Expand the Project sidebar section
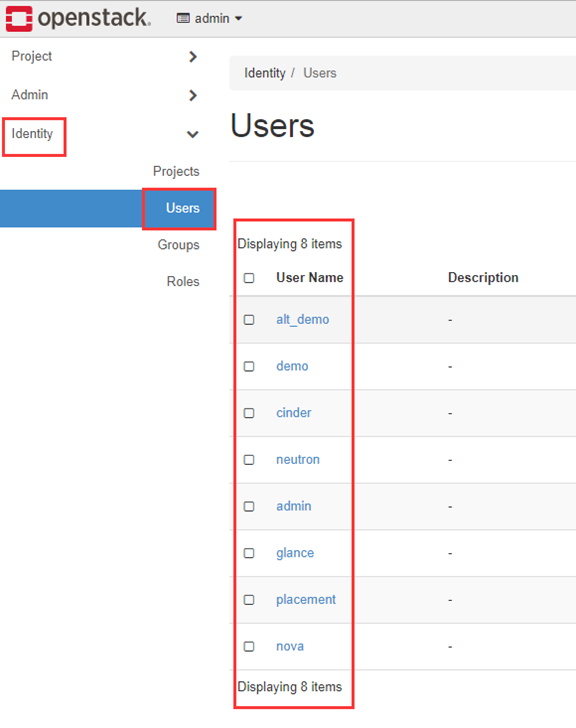The width and height of the screenshot is (576, 728). 104,57
